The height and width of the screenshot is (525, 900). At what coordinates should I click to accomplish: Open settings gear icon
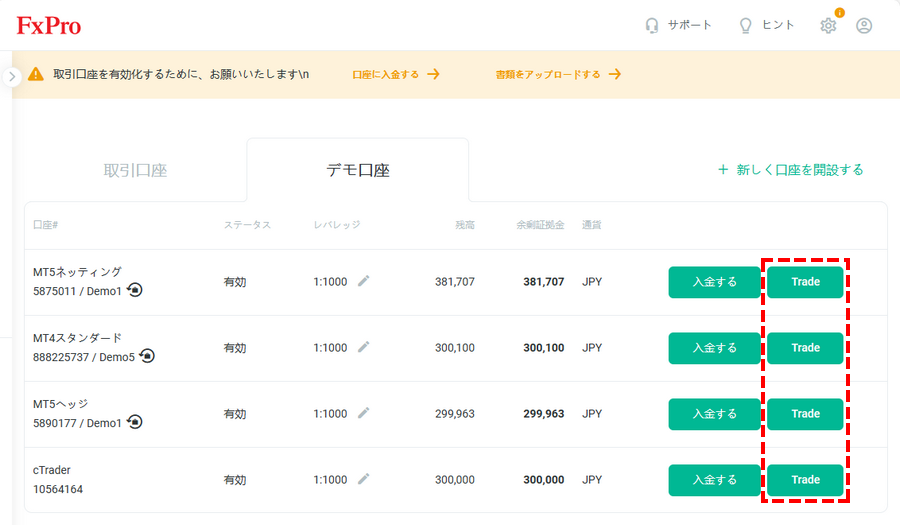(x=828, y=25)
